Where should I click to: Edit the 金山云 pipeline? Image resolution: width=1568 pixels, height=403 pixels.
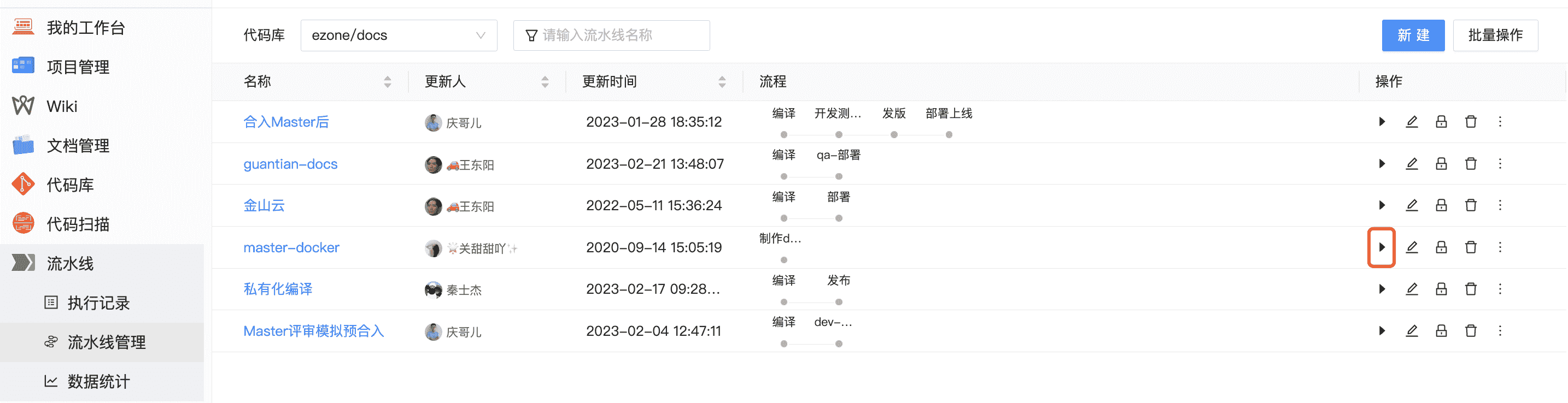pos(1412,205)
